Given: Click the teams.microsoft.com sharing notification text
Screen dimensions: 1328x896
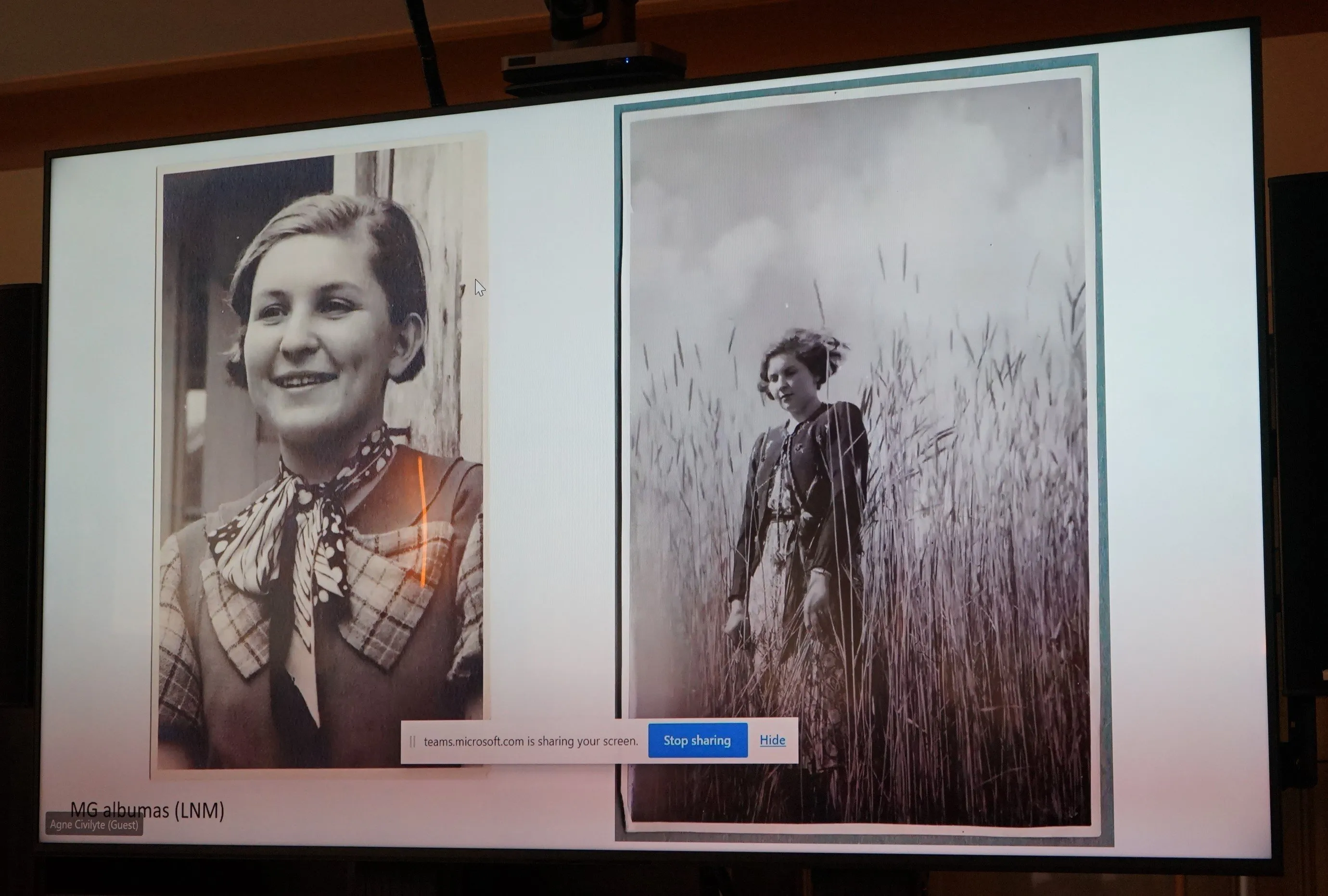Looking at the screenshot, I should coord(530,741).
